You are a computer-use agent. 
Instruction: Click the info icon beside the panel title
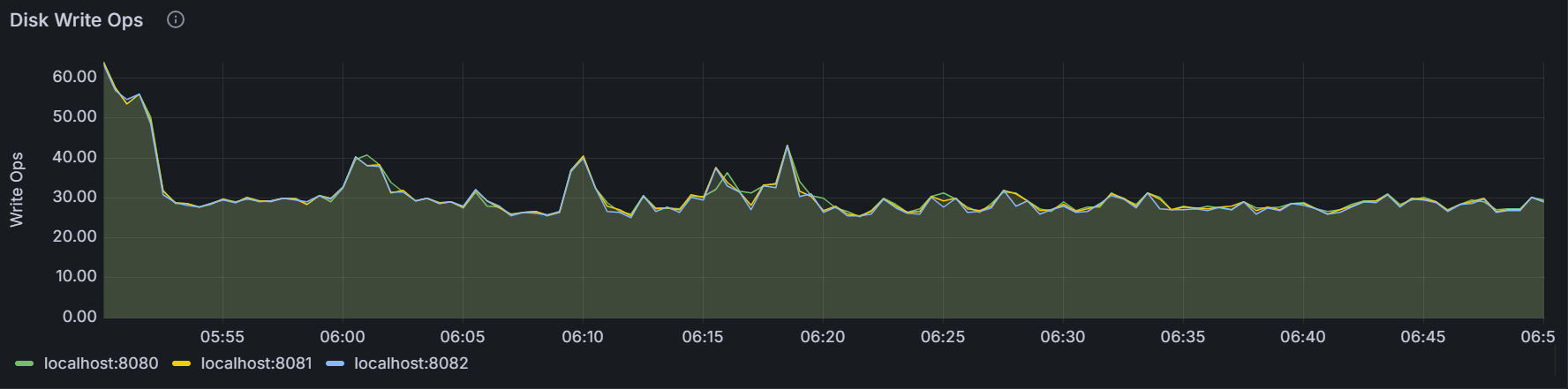click(176, 19)
